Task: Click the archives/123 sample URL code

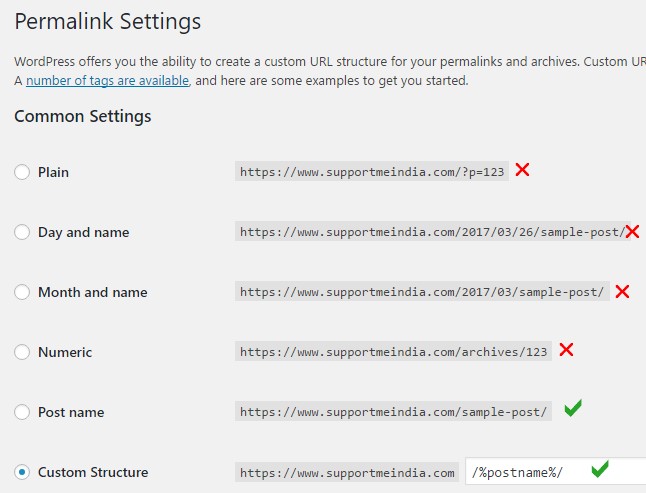Action: click(x=393, y=351)
